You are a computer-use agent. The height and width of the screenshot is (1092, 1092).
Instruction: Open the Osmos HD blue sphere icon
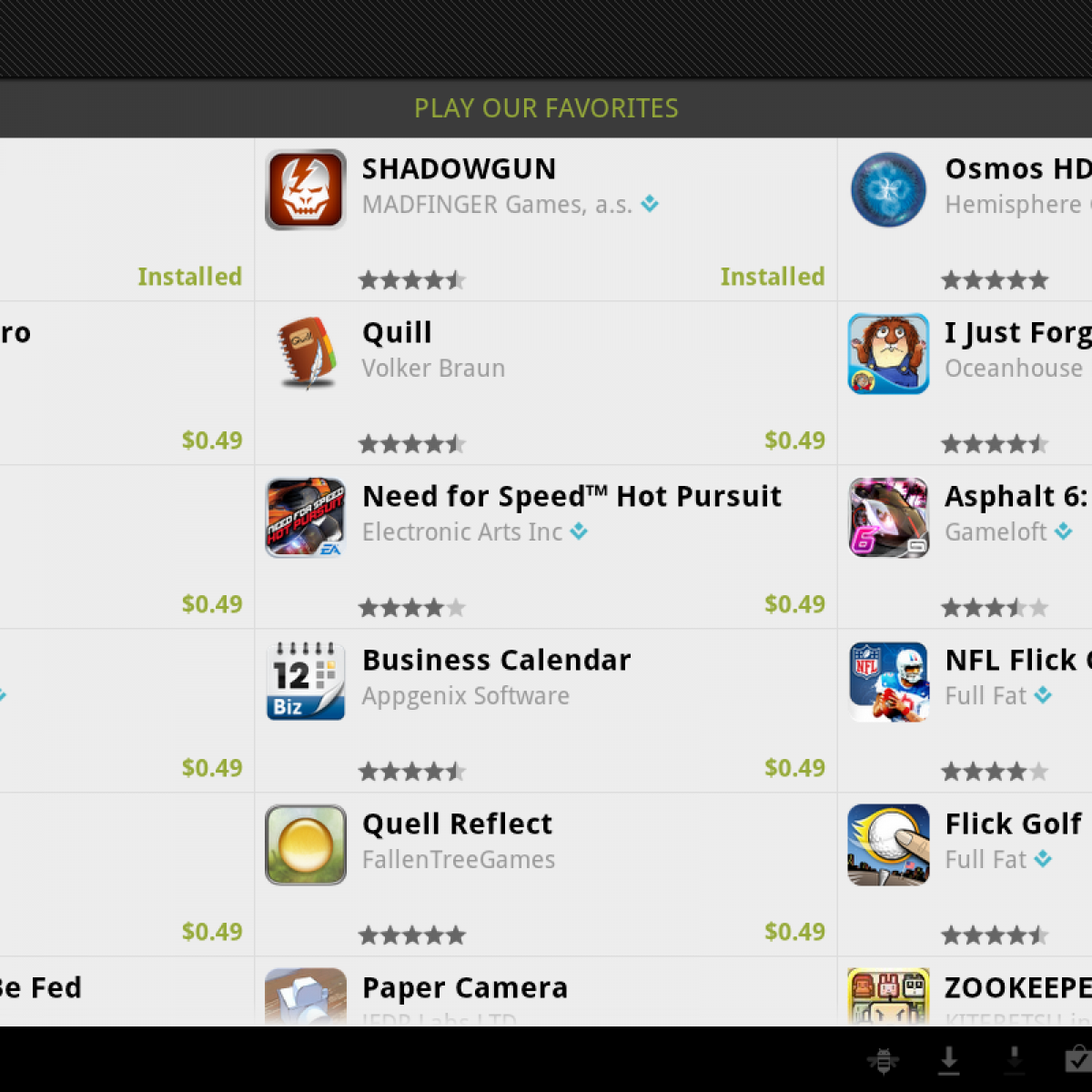[888, 189]
